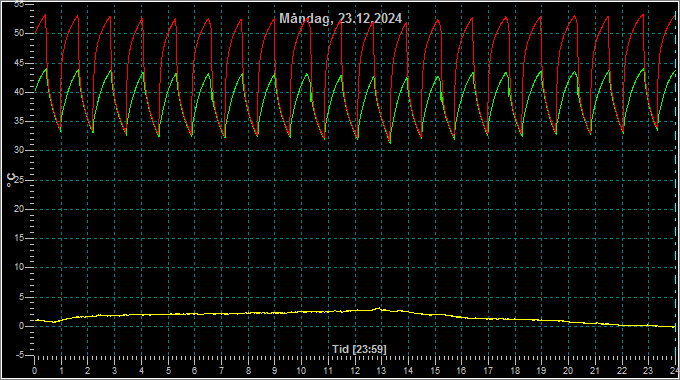Click hour 21 on the time axis
The width and height of the screenshot is (680, 380).
(x=595, y=371)
